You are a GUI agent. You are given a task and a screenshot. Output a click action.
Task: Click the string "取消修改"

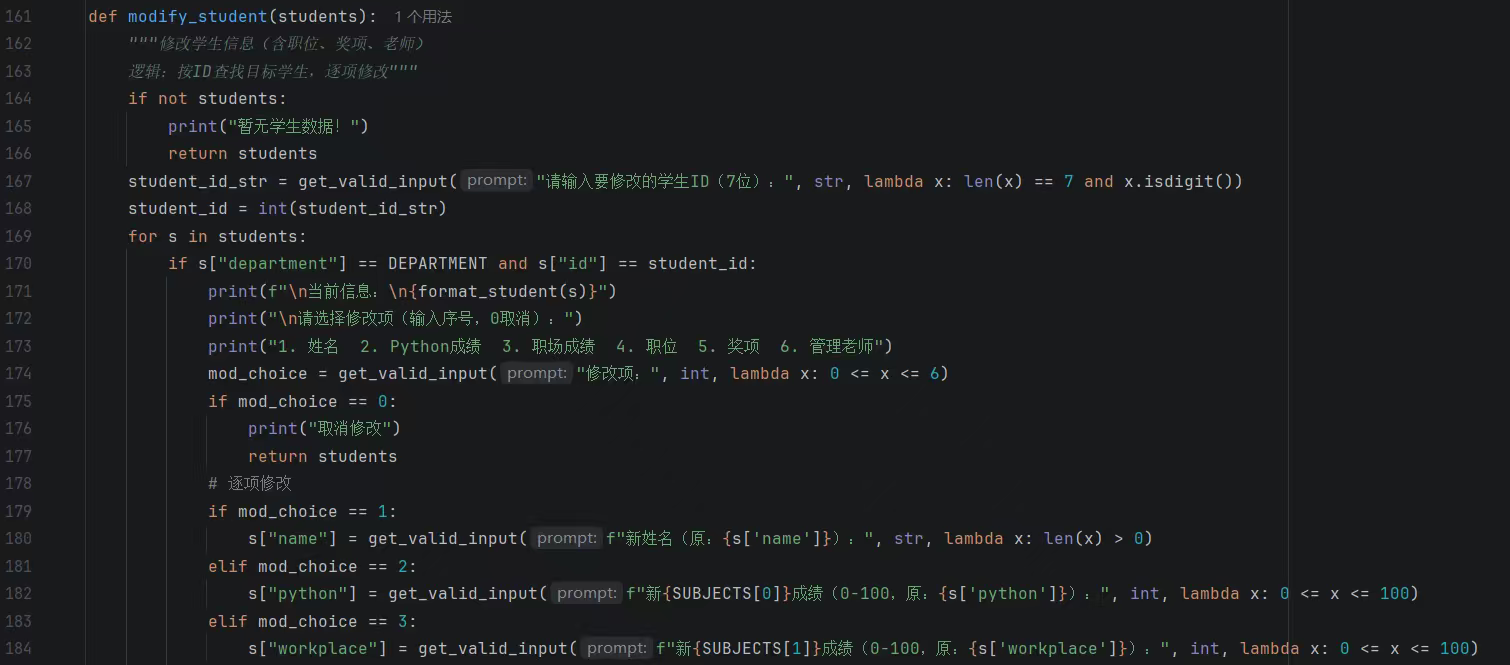[349, 429]
